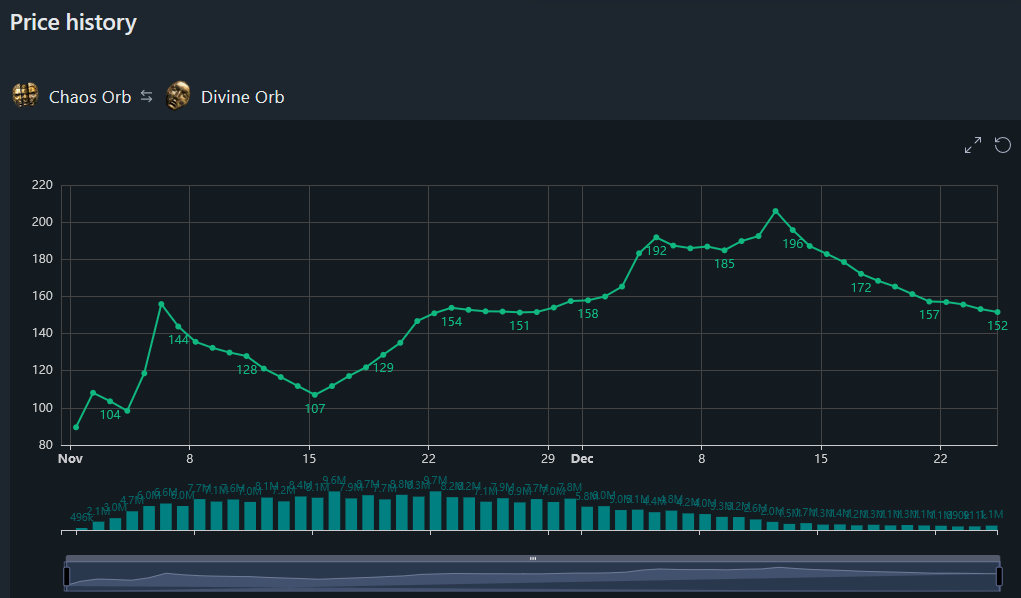This screenshot has width=1021, height=598.
Task: Select data point labeled 128
Action: [x=246, y=356]
